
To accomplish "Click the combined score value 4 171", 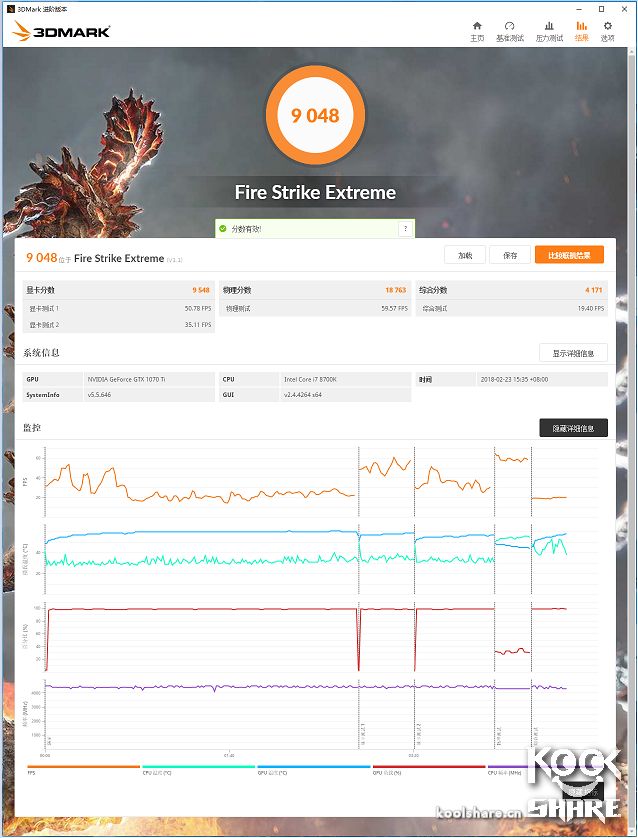I will point(594,290).
